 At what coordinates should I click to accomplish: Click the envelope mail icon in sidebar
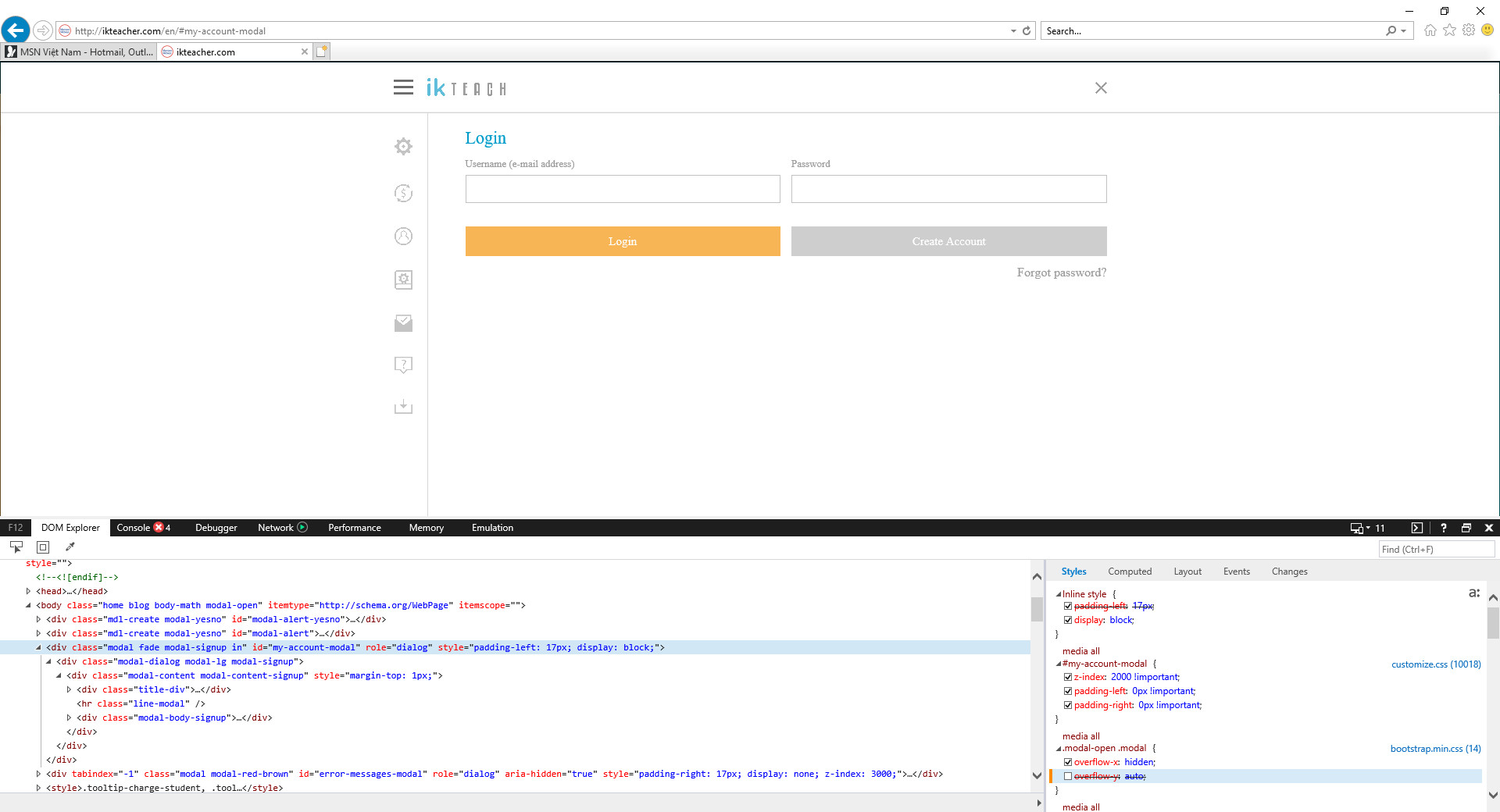point(403,323)
